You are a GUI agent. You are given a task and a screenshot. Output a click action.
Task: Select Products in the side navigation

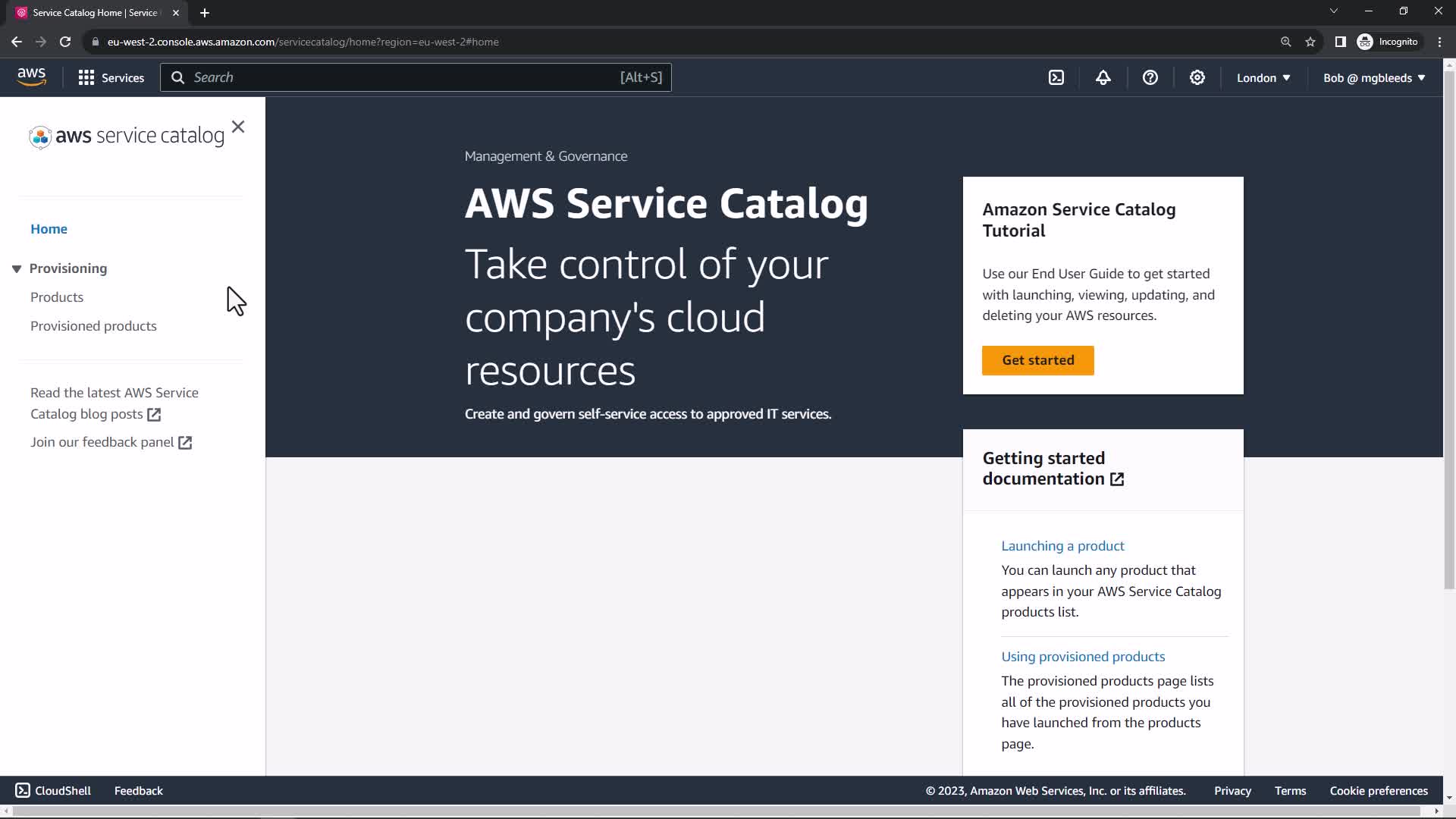(x=57, y=297)
